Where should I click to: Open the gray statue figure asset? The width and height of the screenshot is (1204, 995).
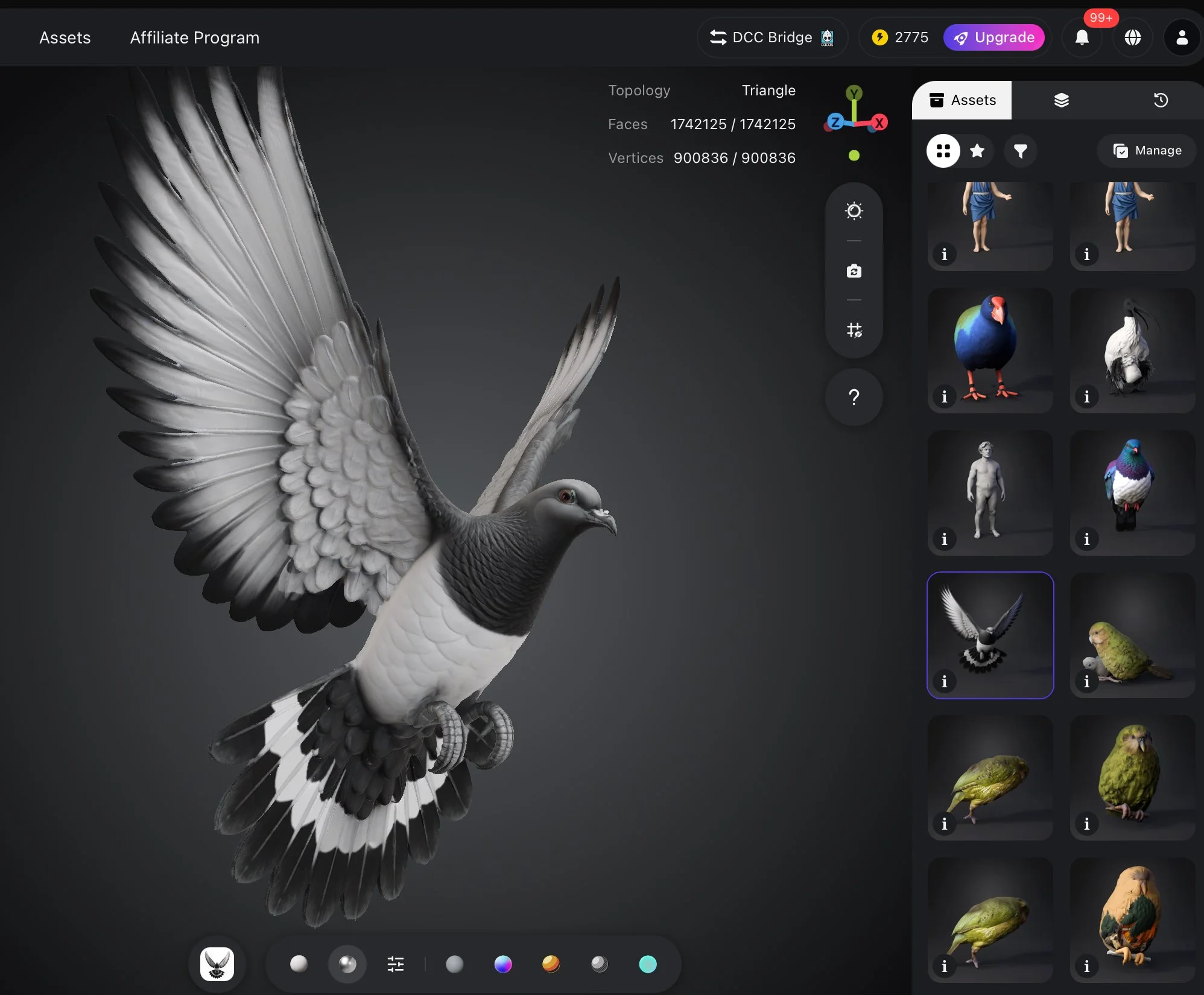[990, 493]
